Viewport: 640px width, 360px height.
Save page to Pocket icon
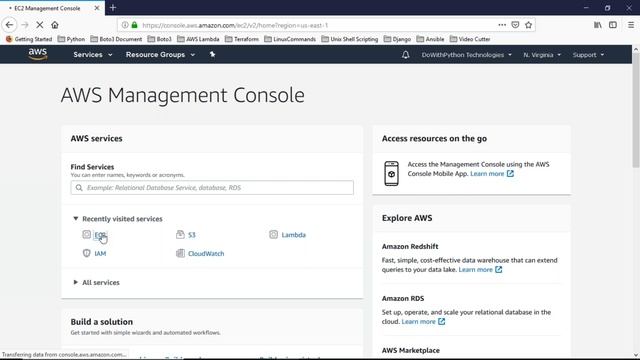click(x=515, y=25)
